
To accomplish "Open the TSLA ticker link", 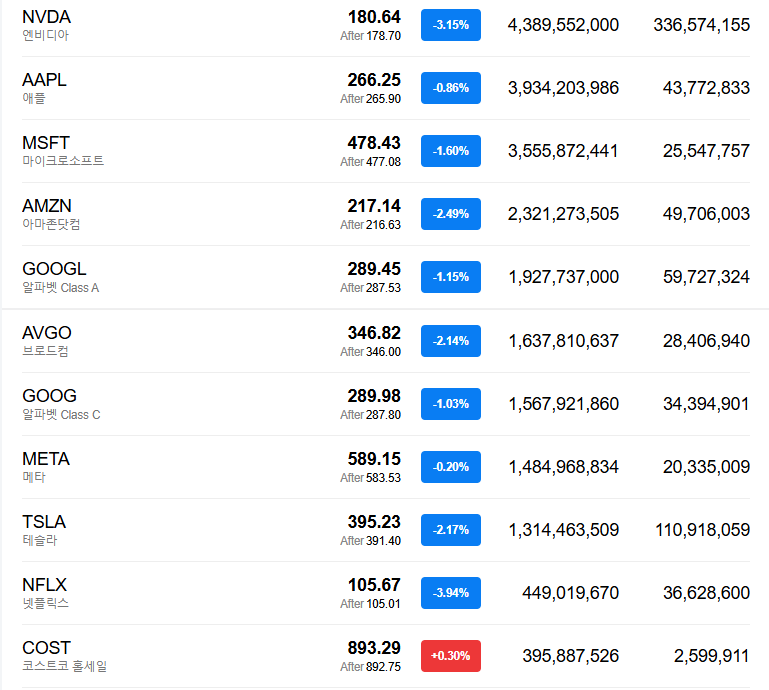I will pyautogui.click(x=44, y=522).
